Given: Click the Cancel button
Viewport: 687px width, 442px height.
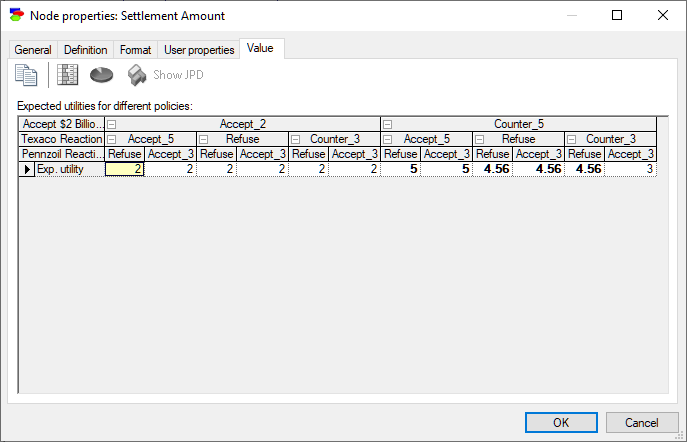Looking at the screenshot, I should pyautogui.click(x=642, y=423).
